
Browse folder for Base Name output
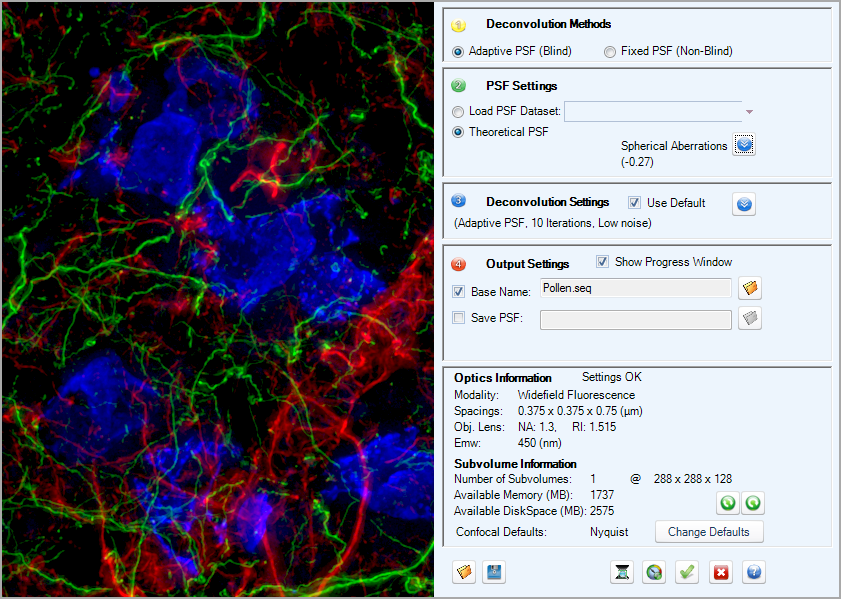[x=750, y=289]
